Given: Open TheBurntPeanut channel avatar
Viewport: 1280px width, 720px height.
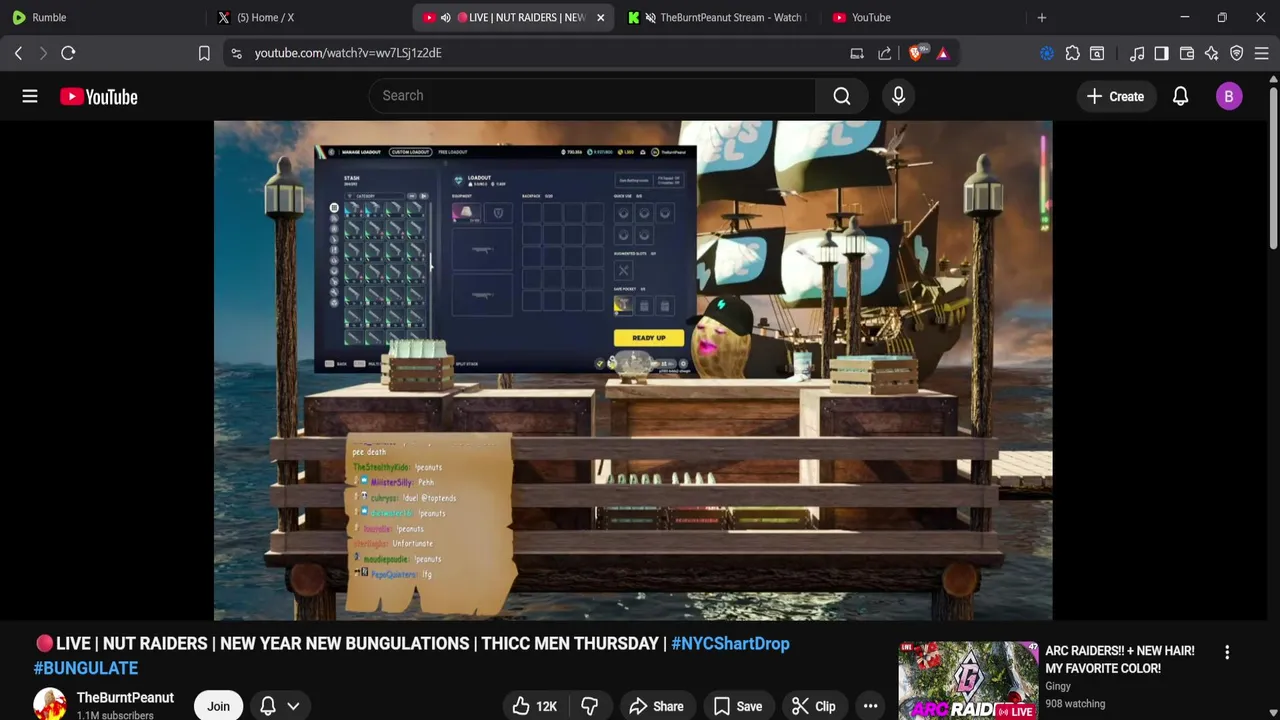Looking at the screenshot, I should (x=49, y=704).
